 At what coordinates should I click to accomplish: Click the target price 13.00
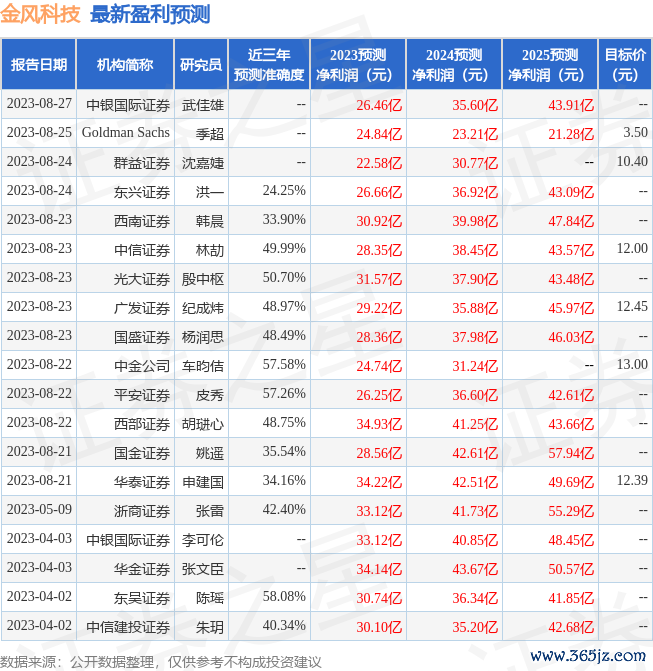pyautogui.click(x=632, y=365)
